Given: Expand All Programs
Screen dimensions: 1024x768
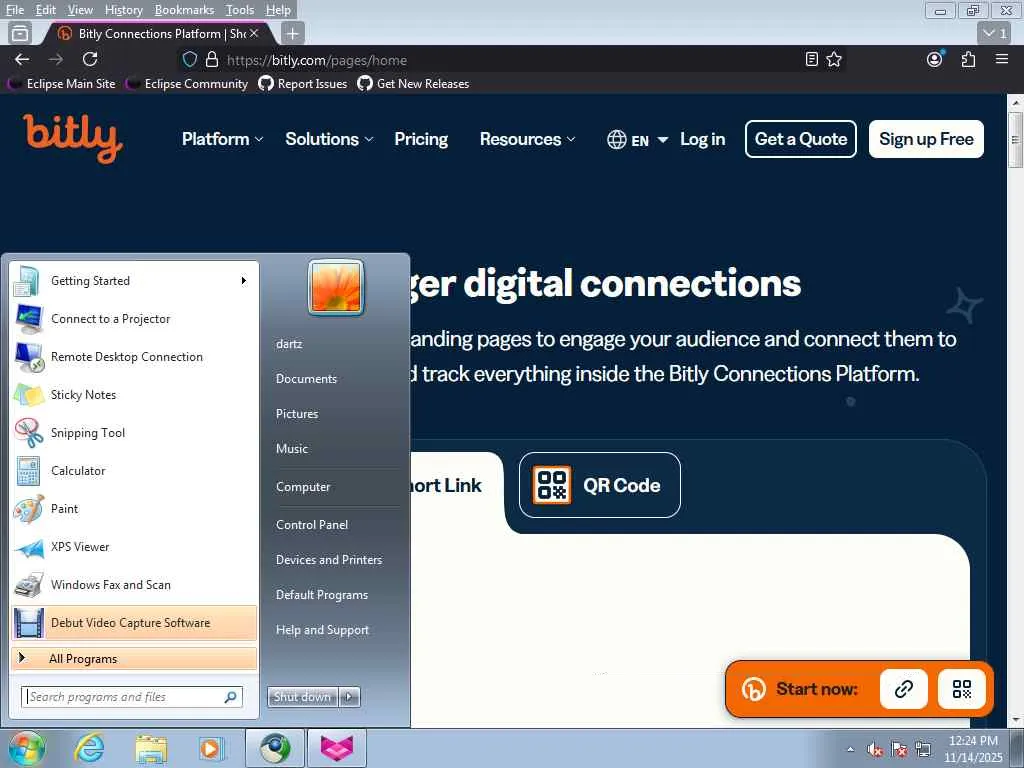Looking at the screenshot, I should (135, 658).
